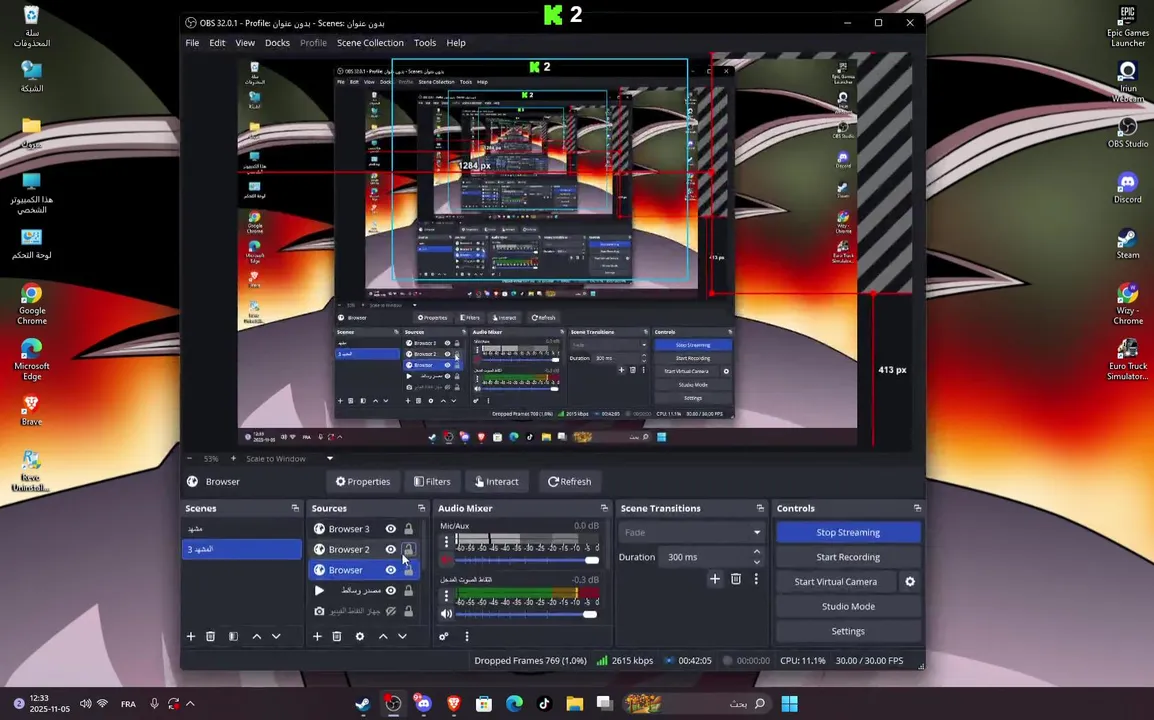Click Start Recording button
The image size is (1154, 720).
(848, 557)
